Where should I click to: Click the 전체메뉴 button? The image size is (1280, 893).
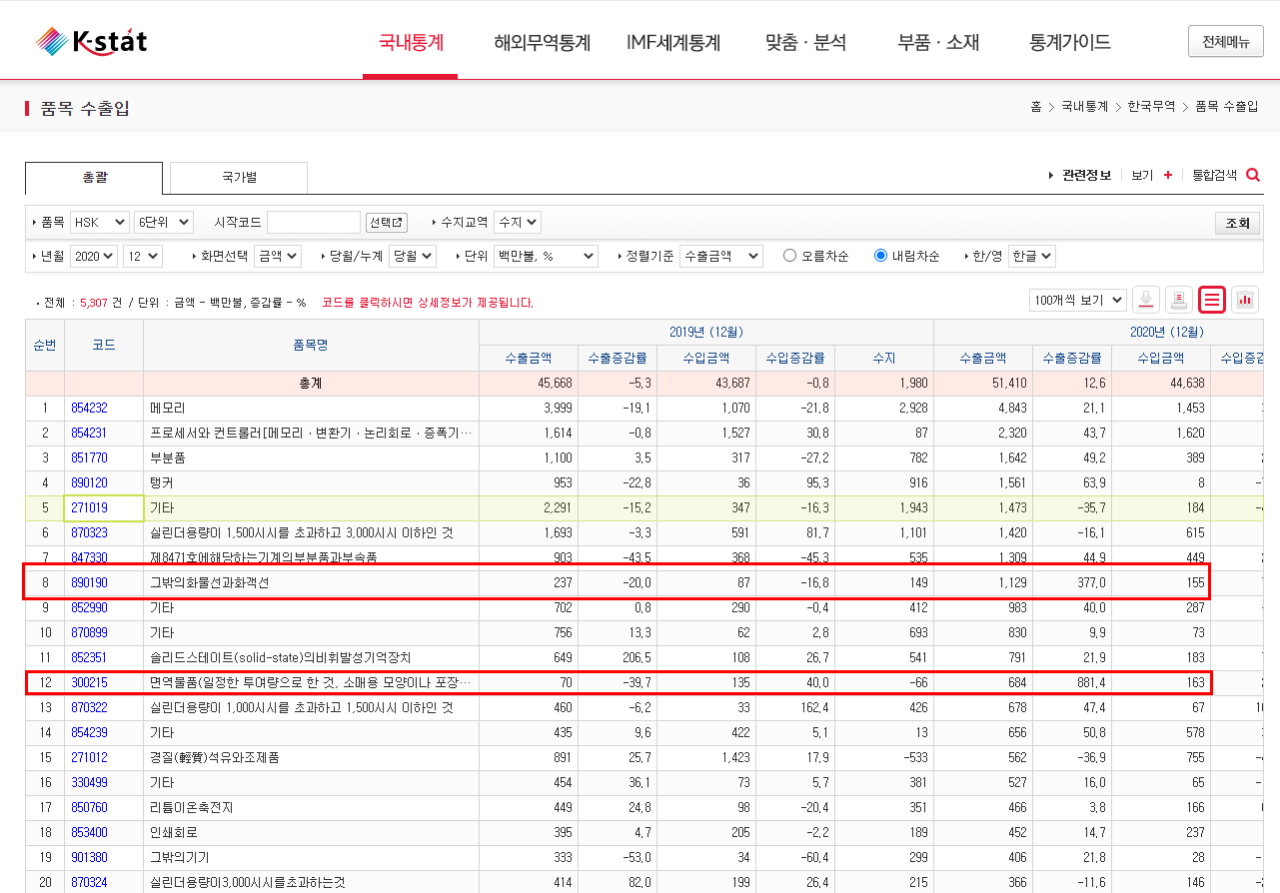point(1226,42)
